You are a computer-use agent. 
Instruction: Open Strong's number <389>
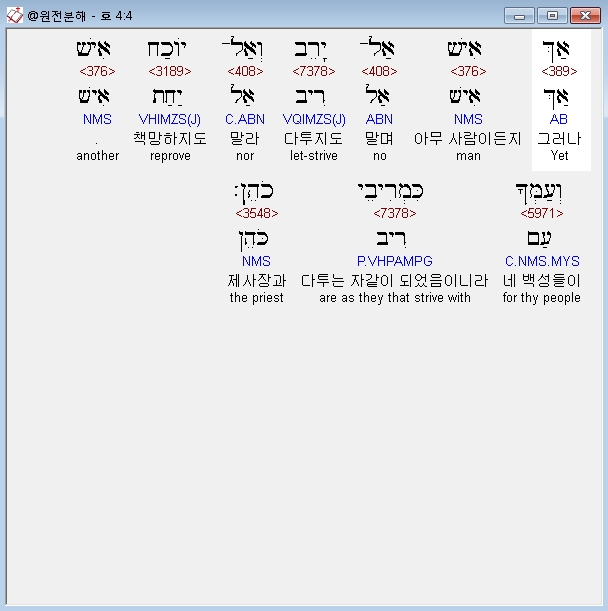click(559, 71)
